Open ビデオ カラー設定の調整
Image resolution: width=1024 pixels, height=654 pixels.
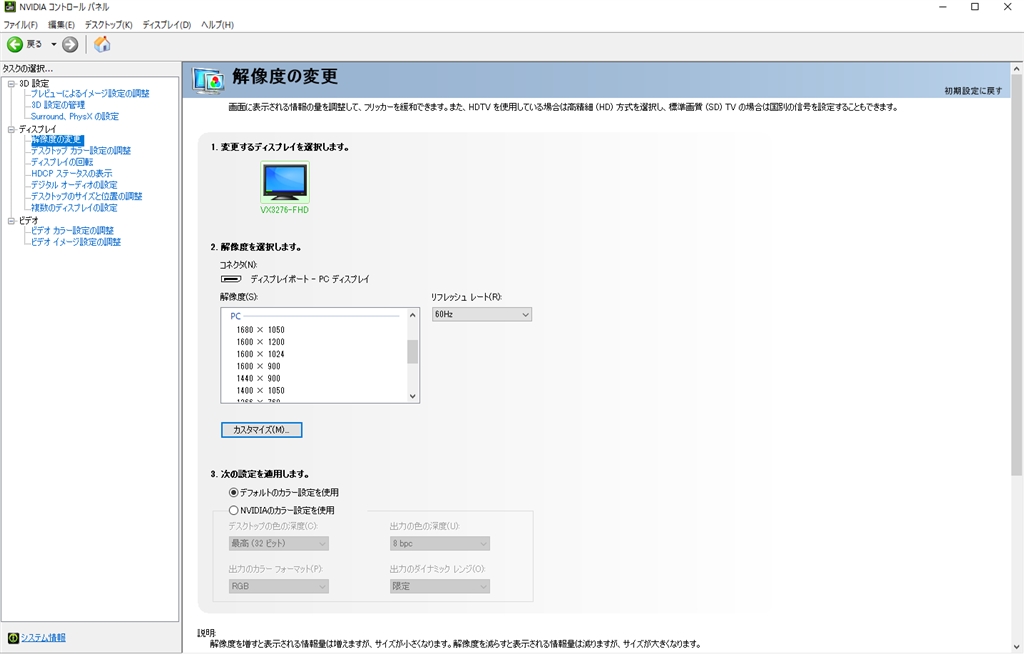[72, 231]
